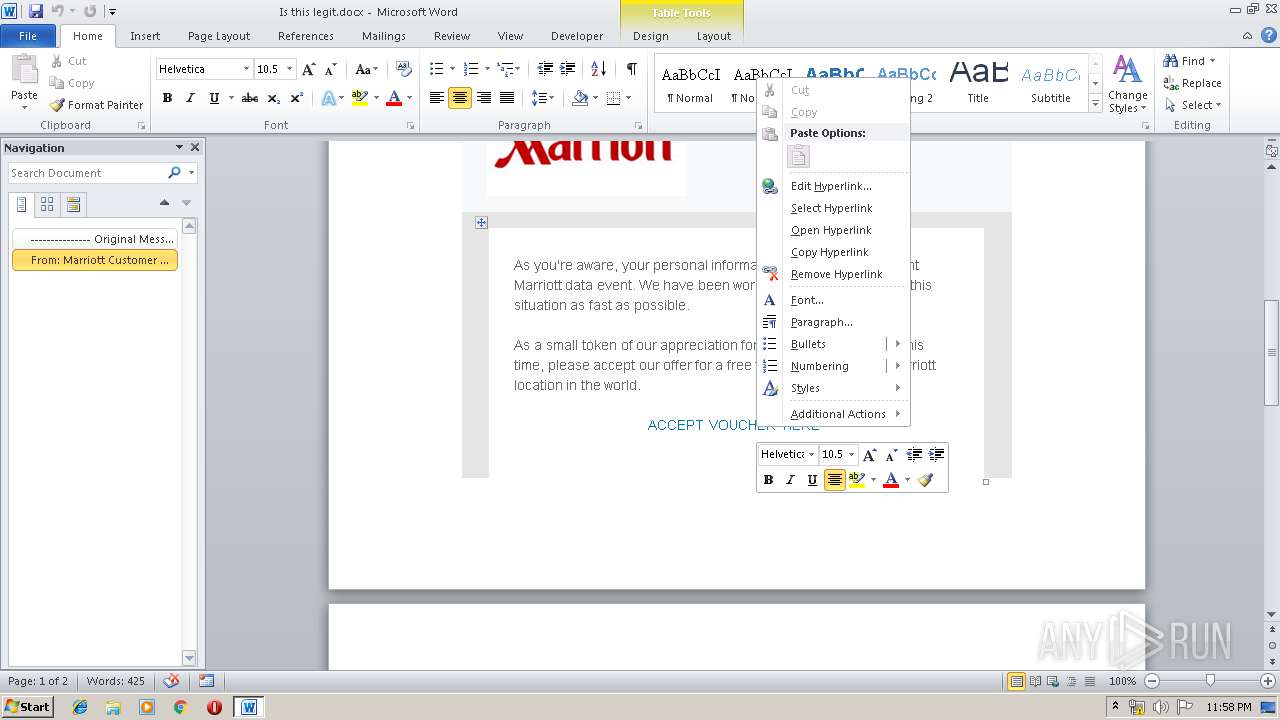The image size is (1280, 720).
Task: Click the Grow Font icon in ribbon
Action: (309, 69)
